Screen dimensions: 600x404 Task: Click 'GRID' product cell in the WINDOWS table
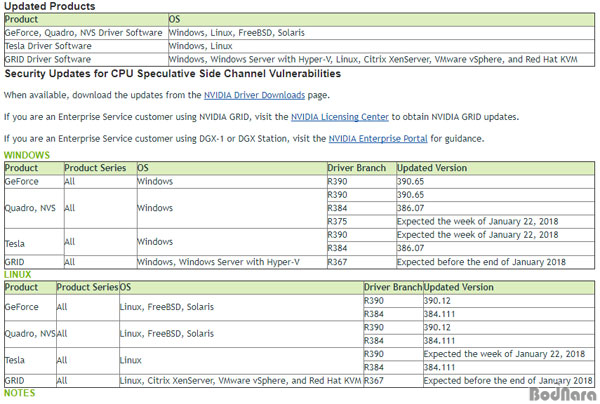click(34, 262)
